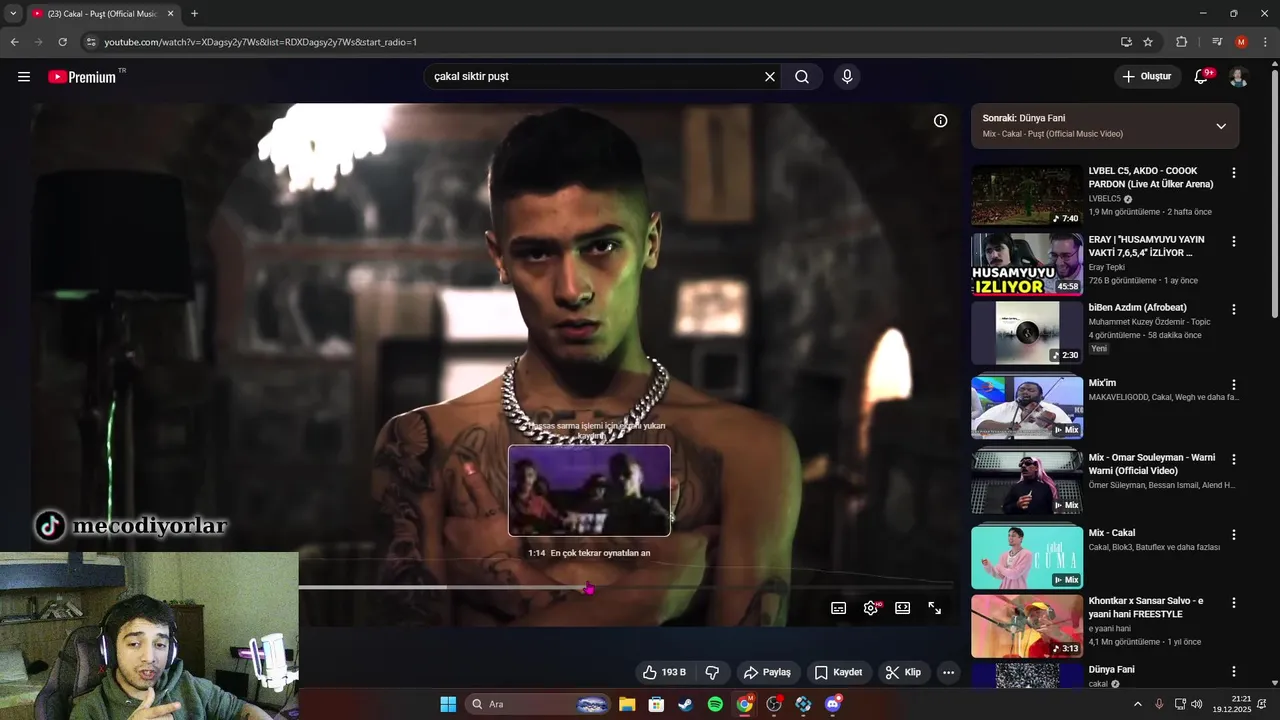The height and width of the screenshot is (720, 1280).
Task: Click the seek preview thumbnail at 1:14
Action: pos(589,490)
